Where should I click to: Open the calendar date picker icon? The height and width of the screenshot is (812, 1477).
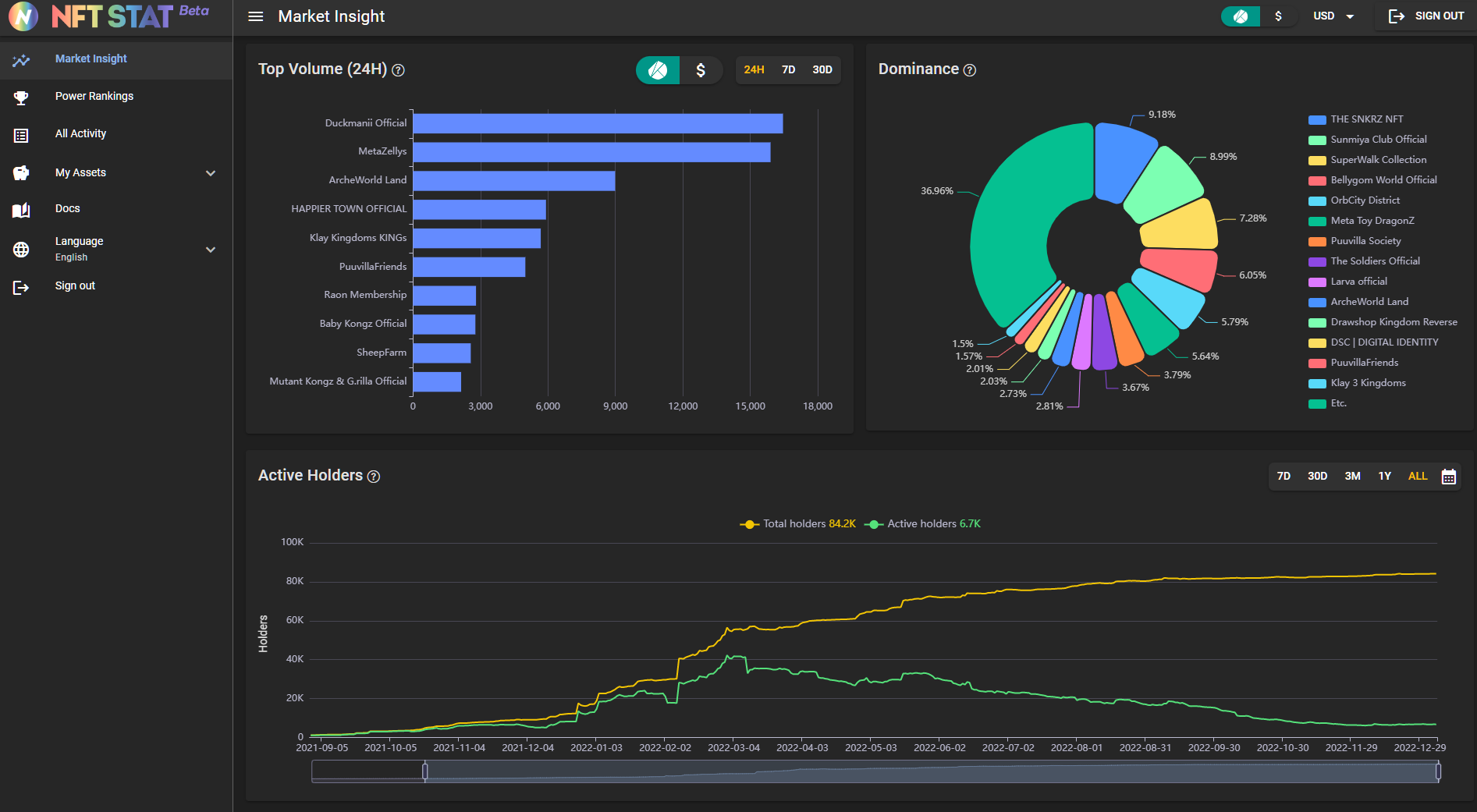[x=1448, y=477]
